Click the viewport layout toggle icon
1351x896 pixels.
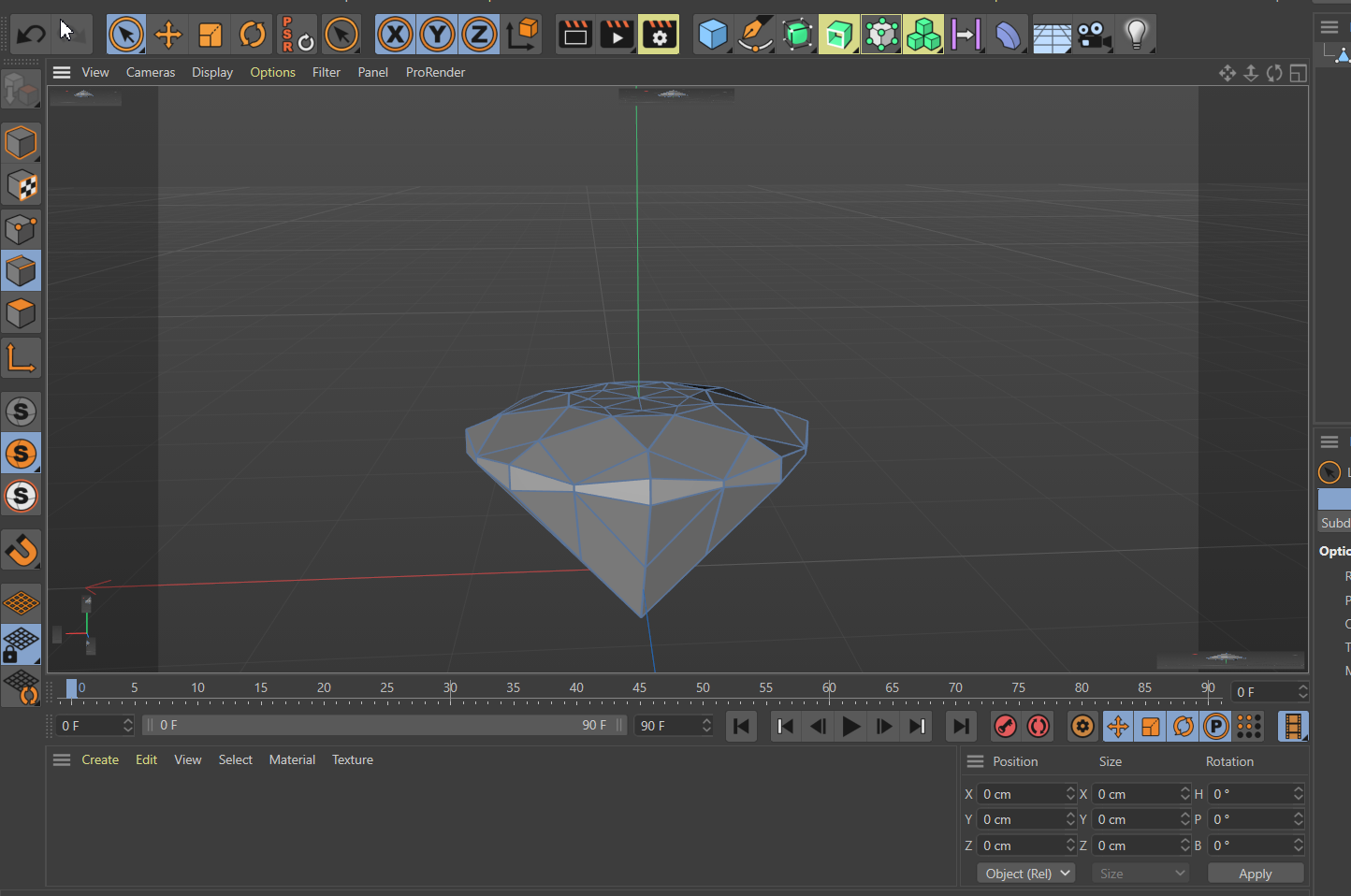click(1298, 73)
